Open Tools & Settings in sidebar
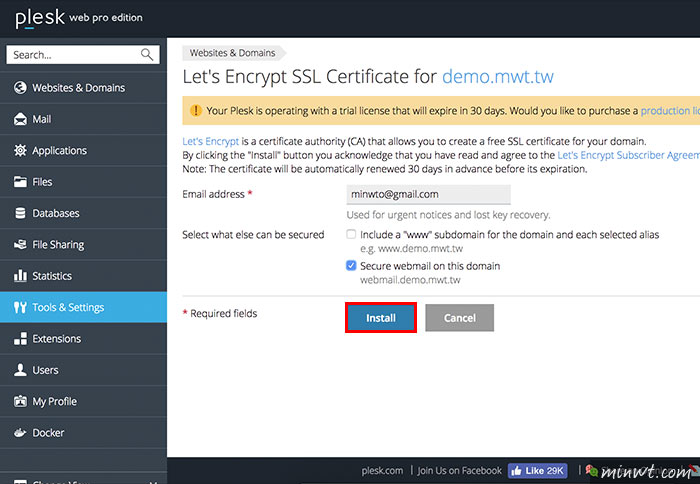This screenshot has width=700, height=484. (83, 307)
